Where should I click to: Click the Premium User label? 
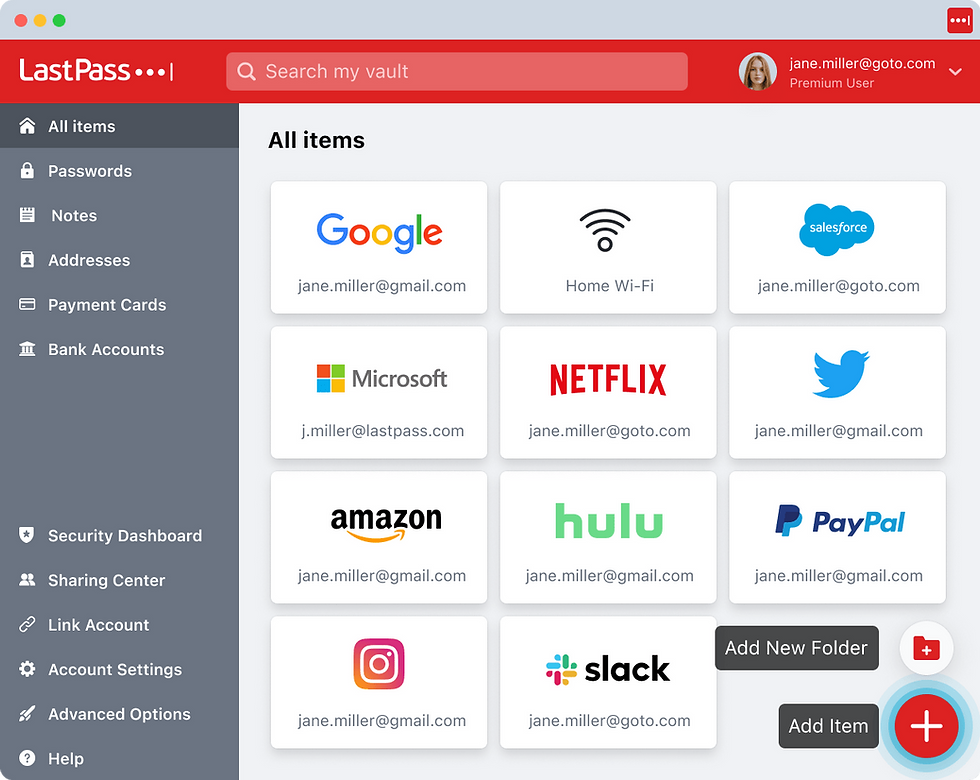(831, 82)
